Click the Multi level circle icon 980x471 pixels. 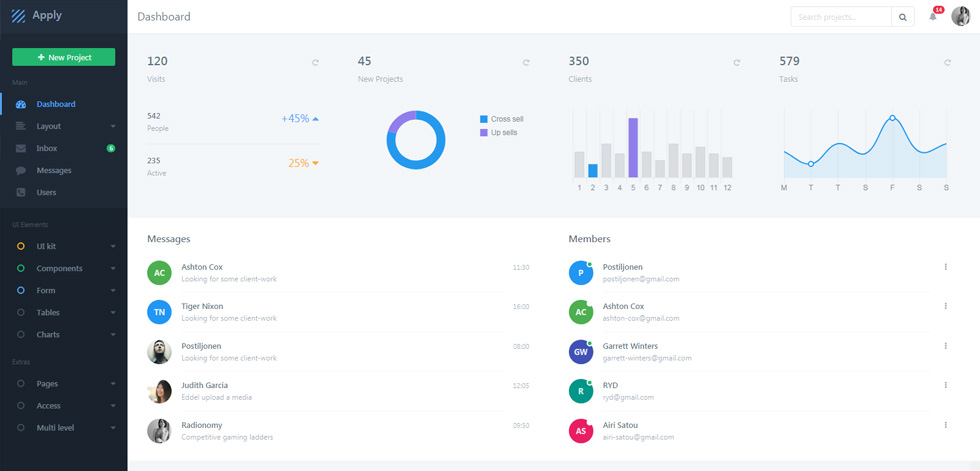(x=21, y=428)
